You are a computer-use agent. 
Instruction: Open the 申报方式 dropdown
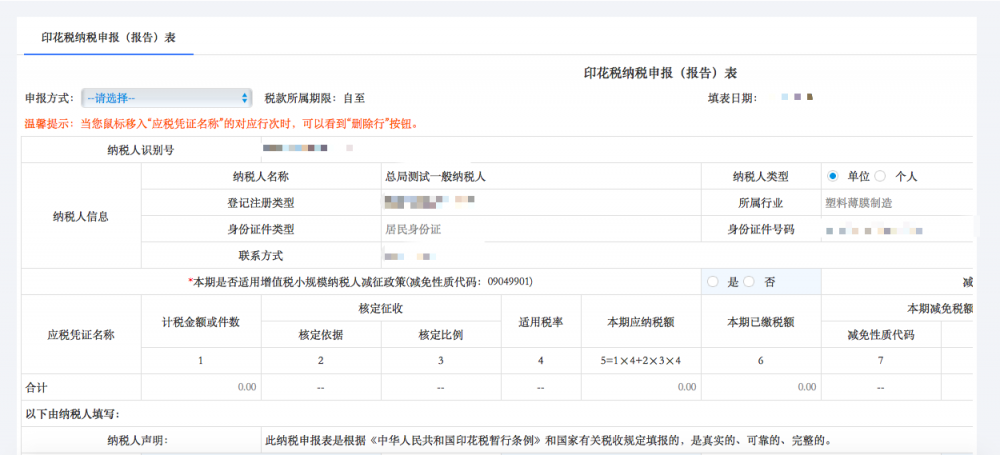(x=167, y=98)
